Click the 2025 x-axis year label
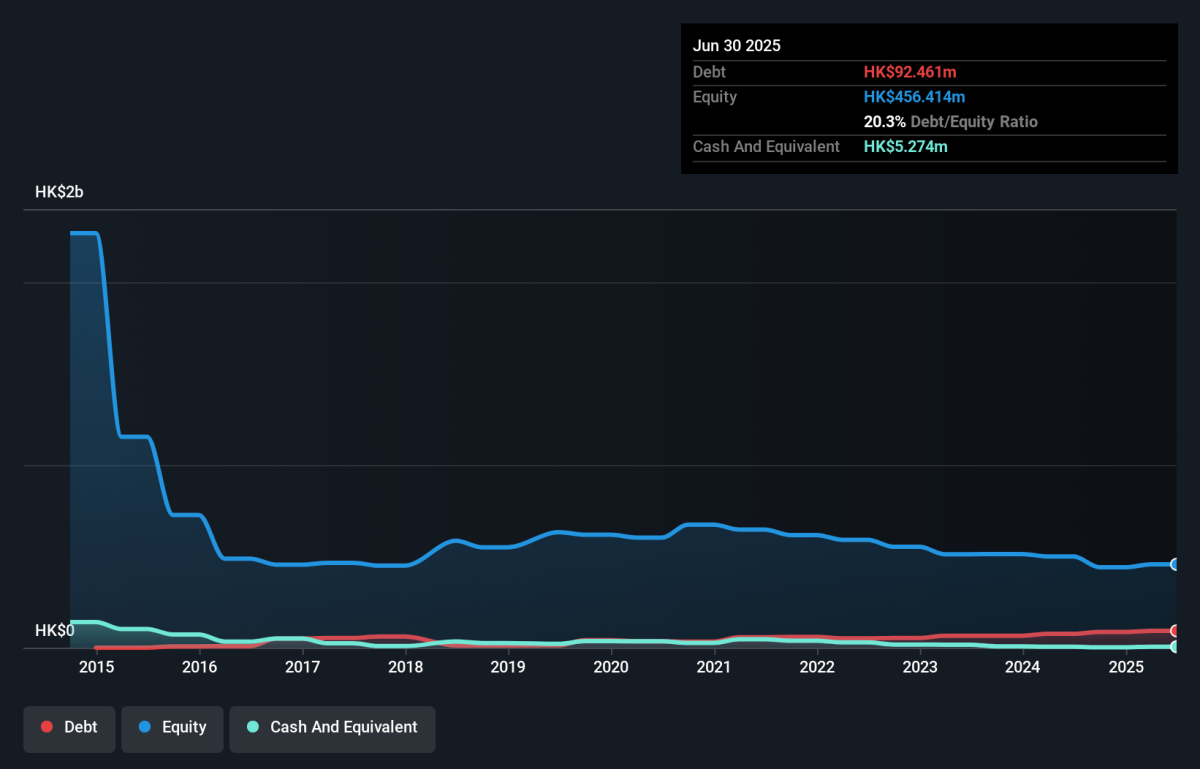This screenshot has height=769, width=1200. click(1126, 667)
